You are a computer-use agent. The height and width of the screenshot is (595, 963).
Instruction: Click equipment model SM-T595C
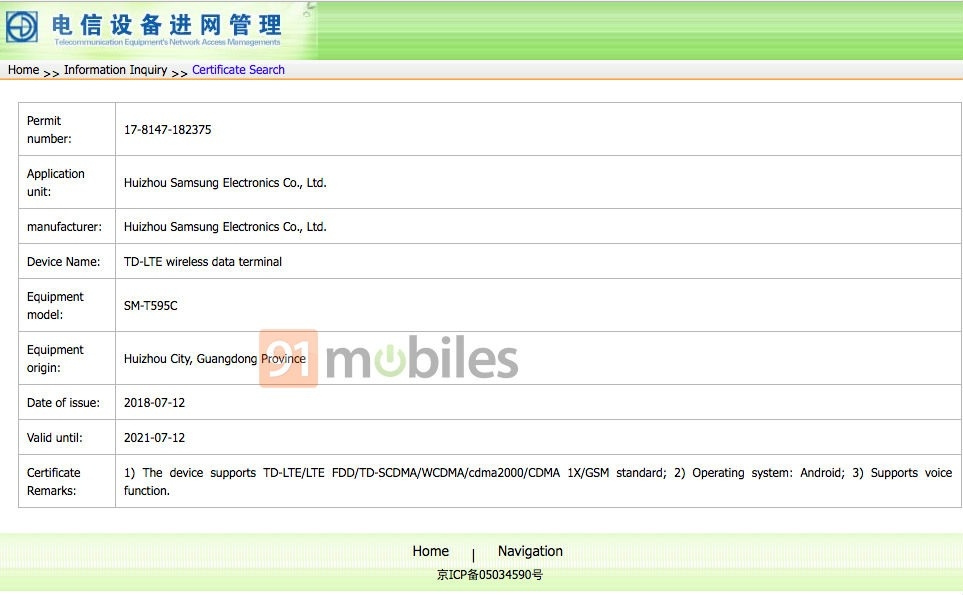[151, 306]
